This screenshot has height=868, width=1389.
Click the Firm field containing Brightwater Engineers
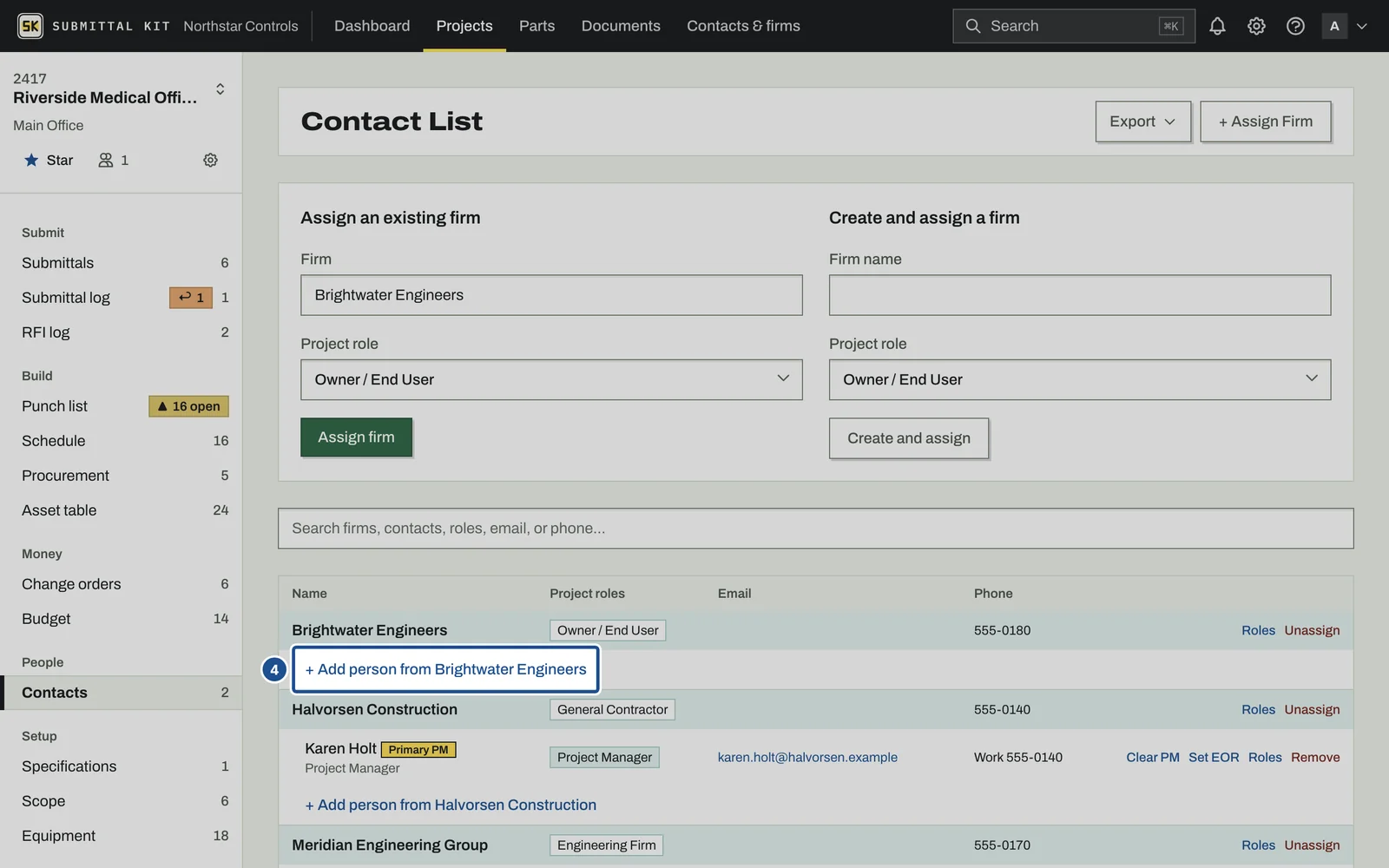[551, 295]
